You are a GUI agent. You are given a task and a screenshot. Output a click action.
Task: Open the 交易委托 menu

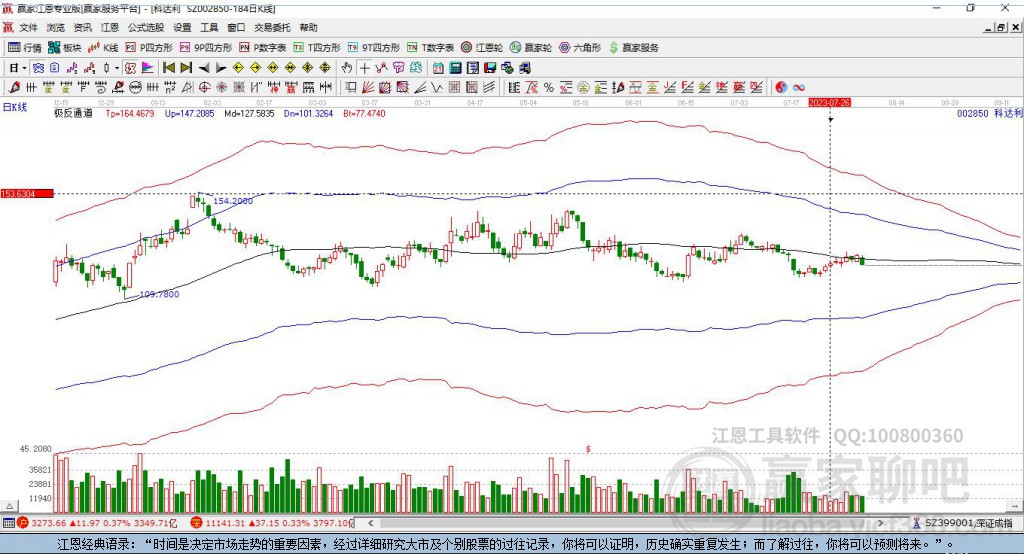pyautogui.click(x=272, y=27)
